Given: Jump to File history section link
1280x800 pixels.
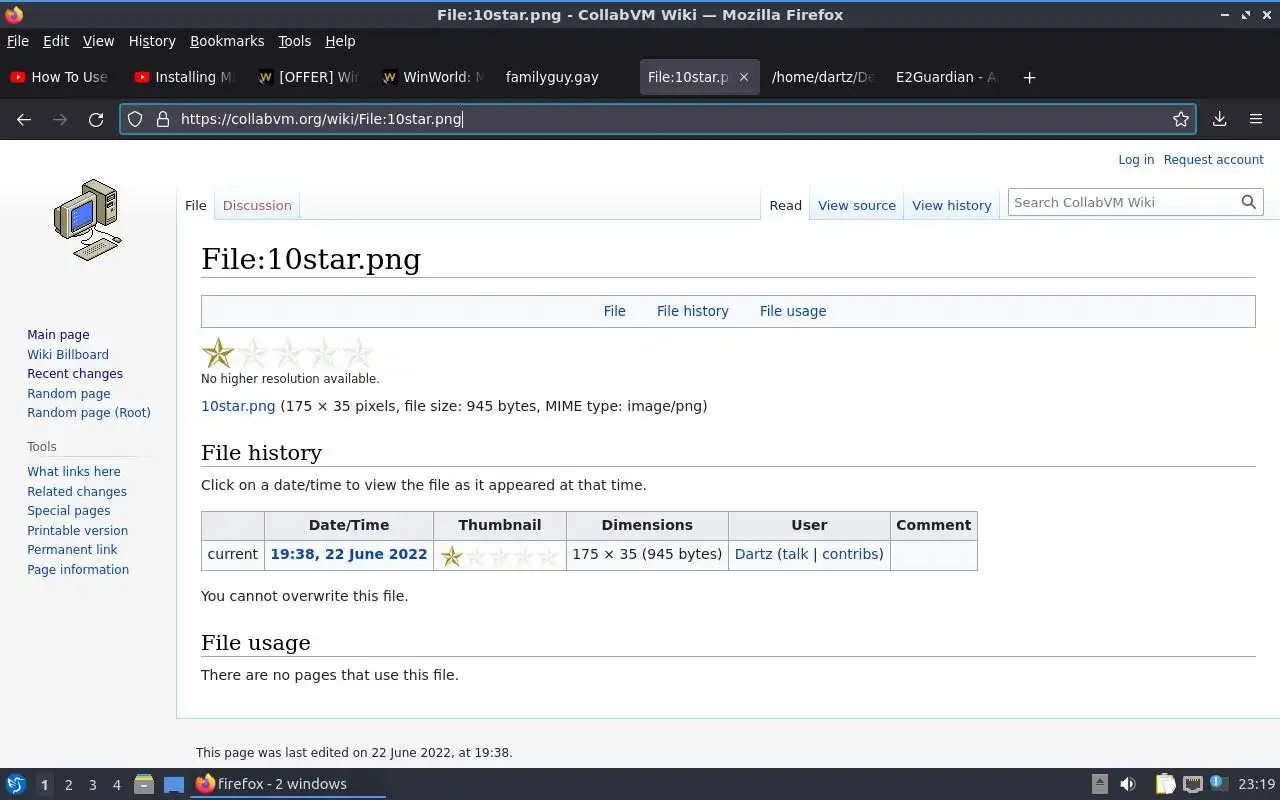Looking at the screenshot, I should point(692,311).
